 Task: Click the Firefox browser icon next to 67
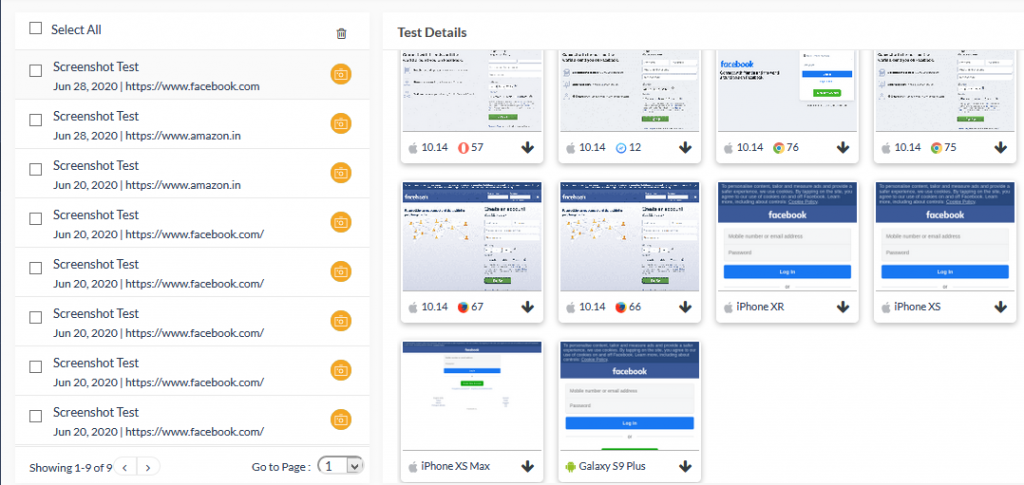(x=463, y=307)
